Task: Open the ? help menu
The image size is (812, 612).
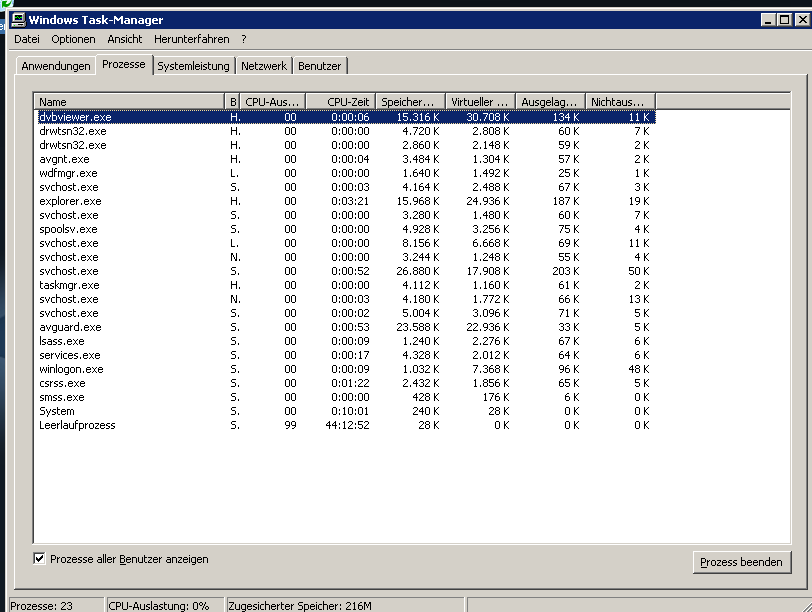Action: pos(243,39)
